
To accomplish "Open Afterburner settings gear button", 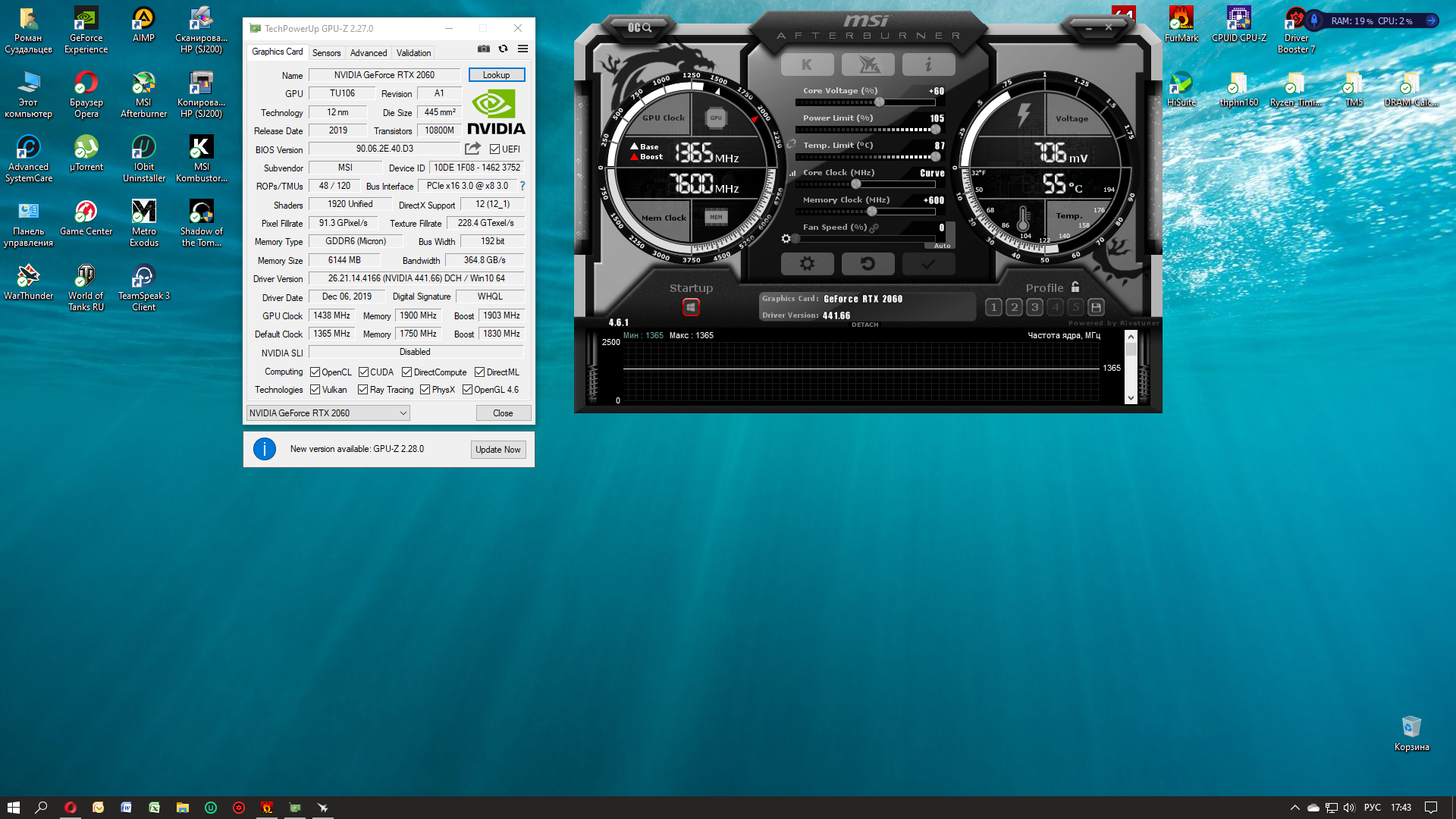I will coord(807,264).
